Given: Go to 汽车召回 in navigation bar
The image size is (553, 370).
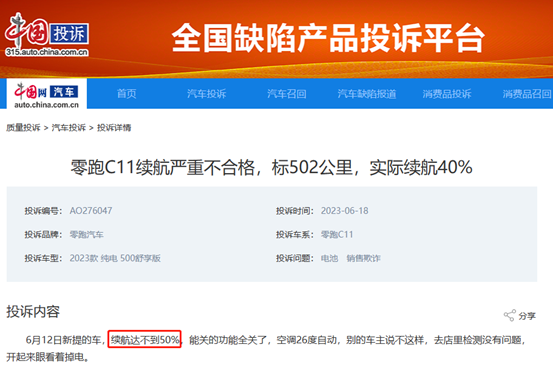Looking at the screenshot, I should (286, 94).
